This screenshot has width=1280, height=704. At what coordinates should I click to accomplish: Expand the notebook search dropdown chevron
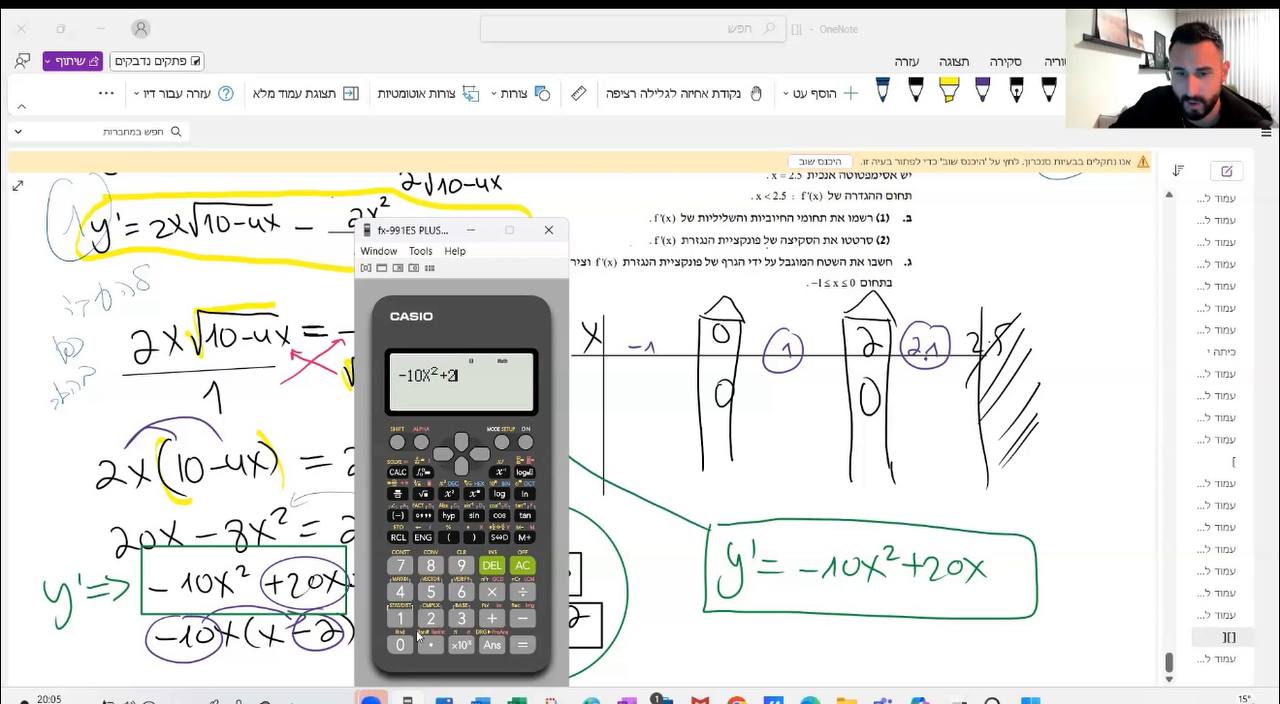pyautogui.click(x=18, y=131)
